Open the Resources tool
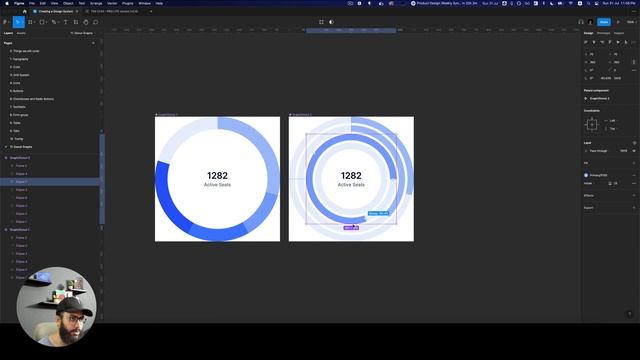This screenshot has width=640, height=360. [76, 22]
